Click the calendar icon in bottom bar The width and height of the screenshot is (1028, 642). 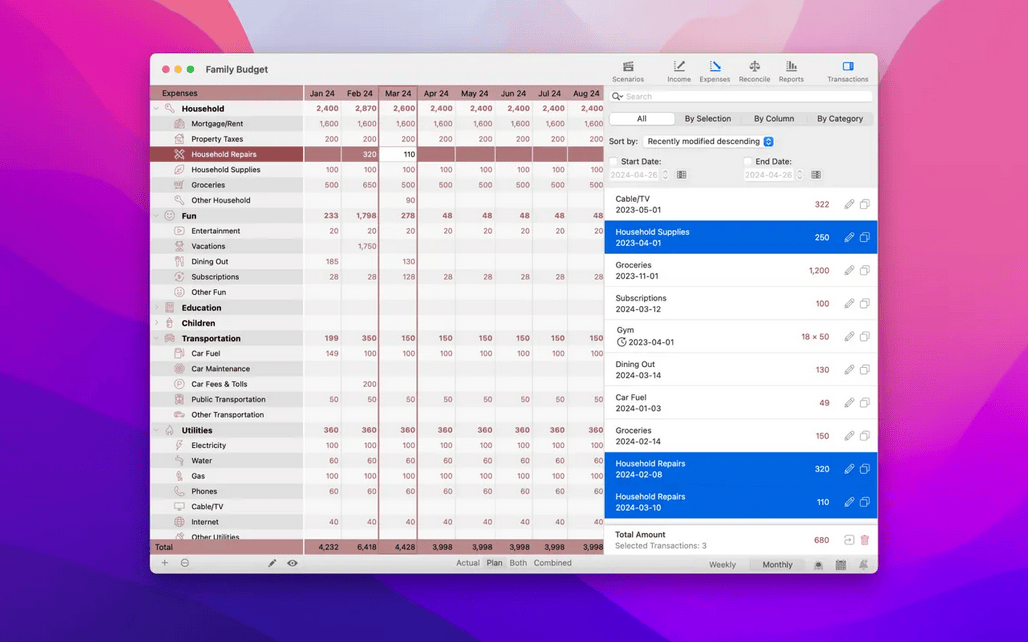840,565
